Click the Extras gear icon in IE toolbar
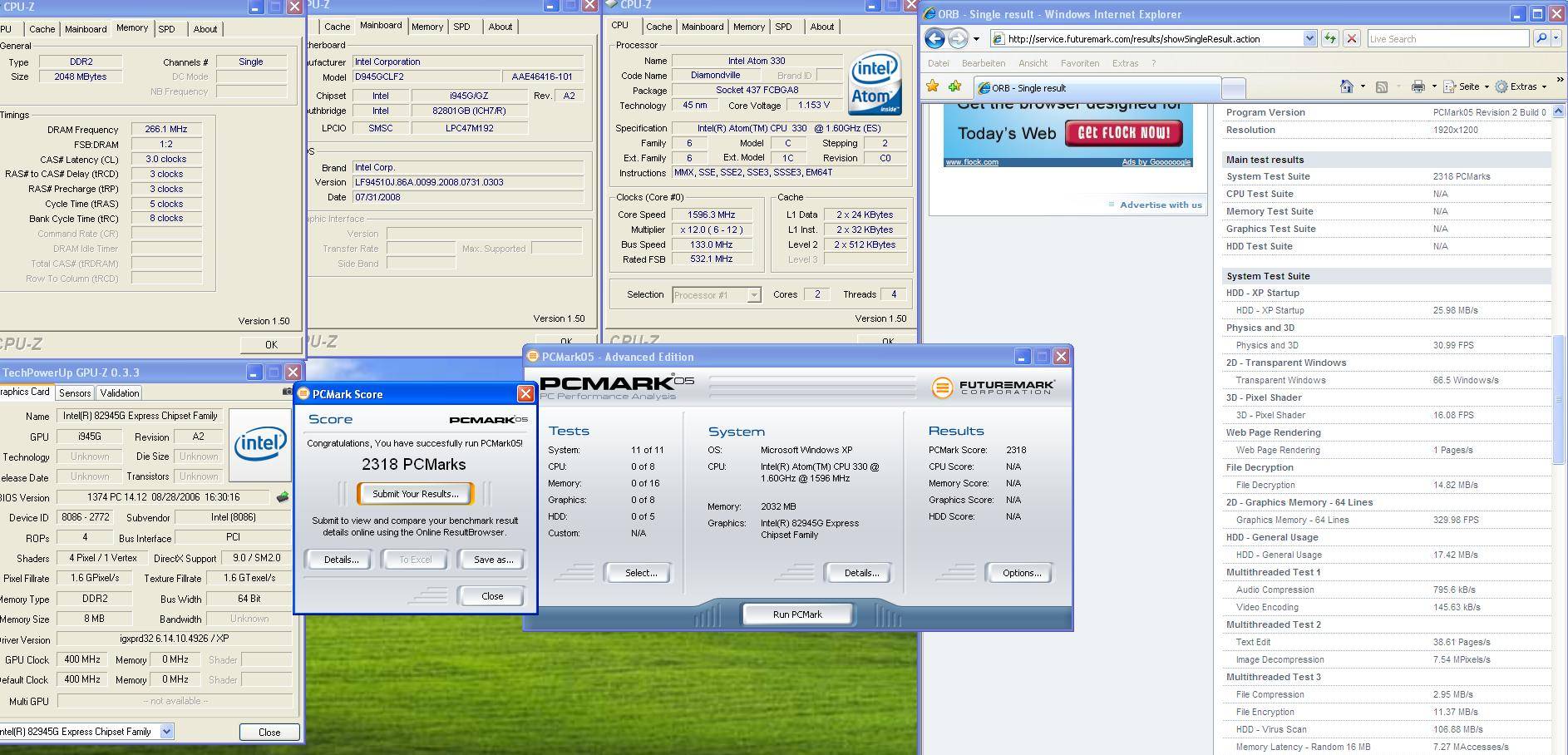This screenshot has height=755, width=1568. pos(1501,86)
